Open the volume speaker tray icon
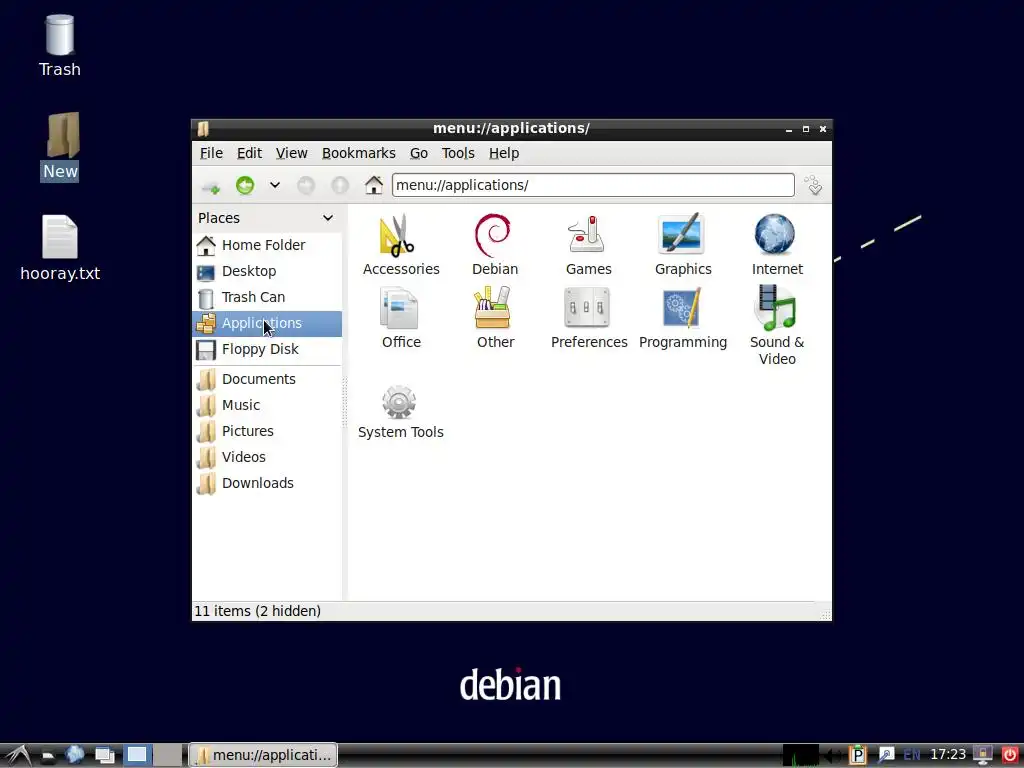 point(834,756)
